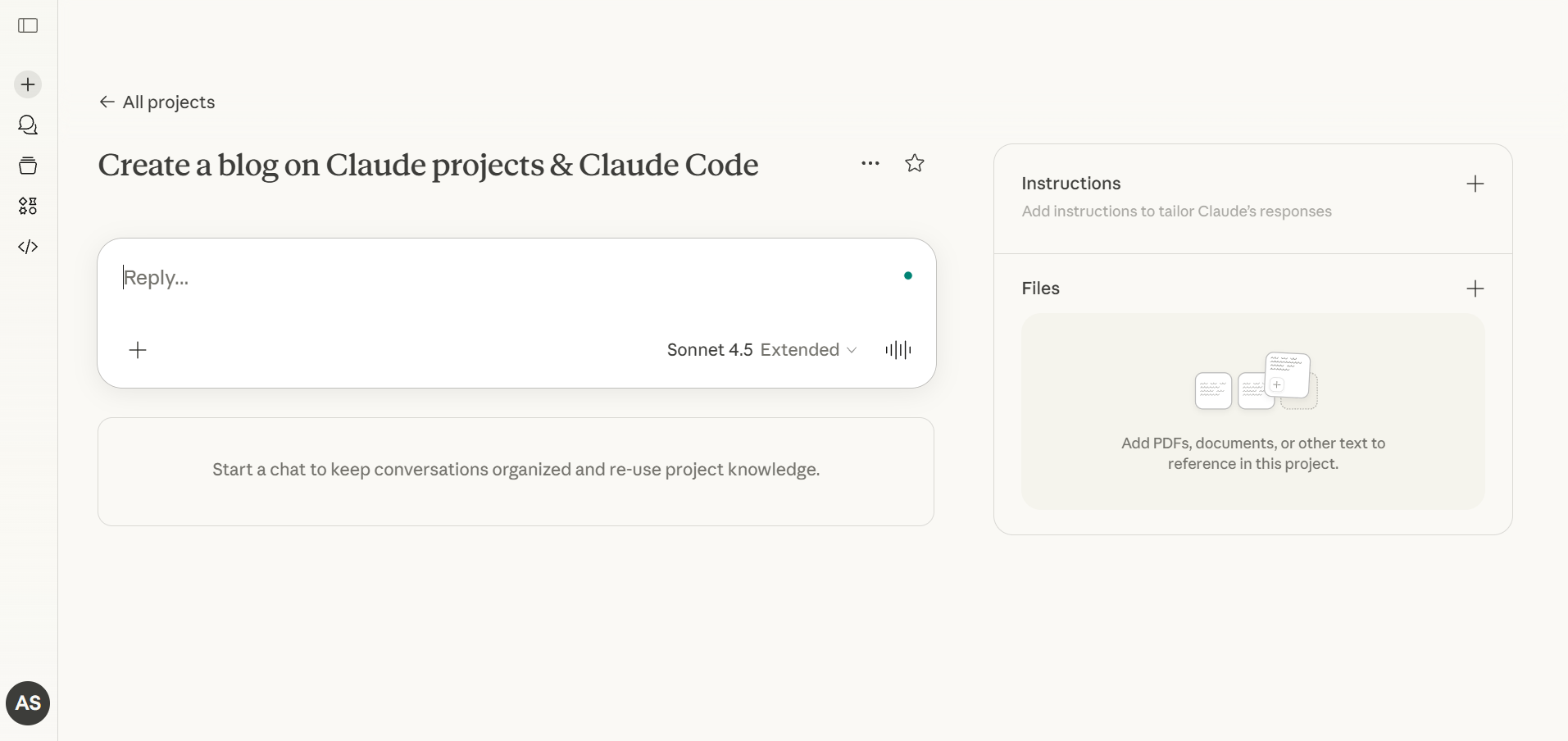Start voice mode with waveform icon
This screenshot has width=1568, height=741.
(x=898, y=350)
